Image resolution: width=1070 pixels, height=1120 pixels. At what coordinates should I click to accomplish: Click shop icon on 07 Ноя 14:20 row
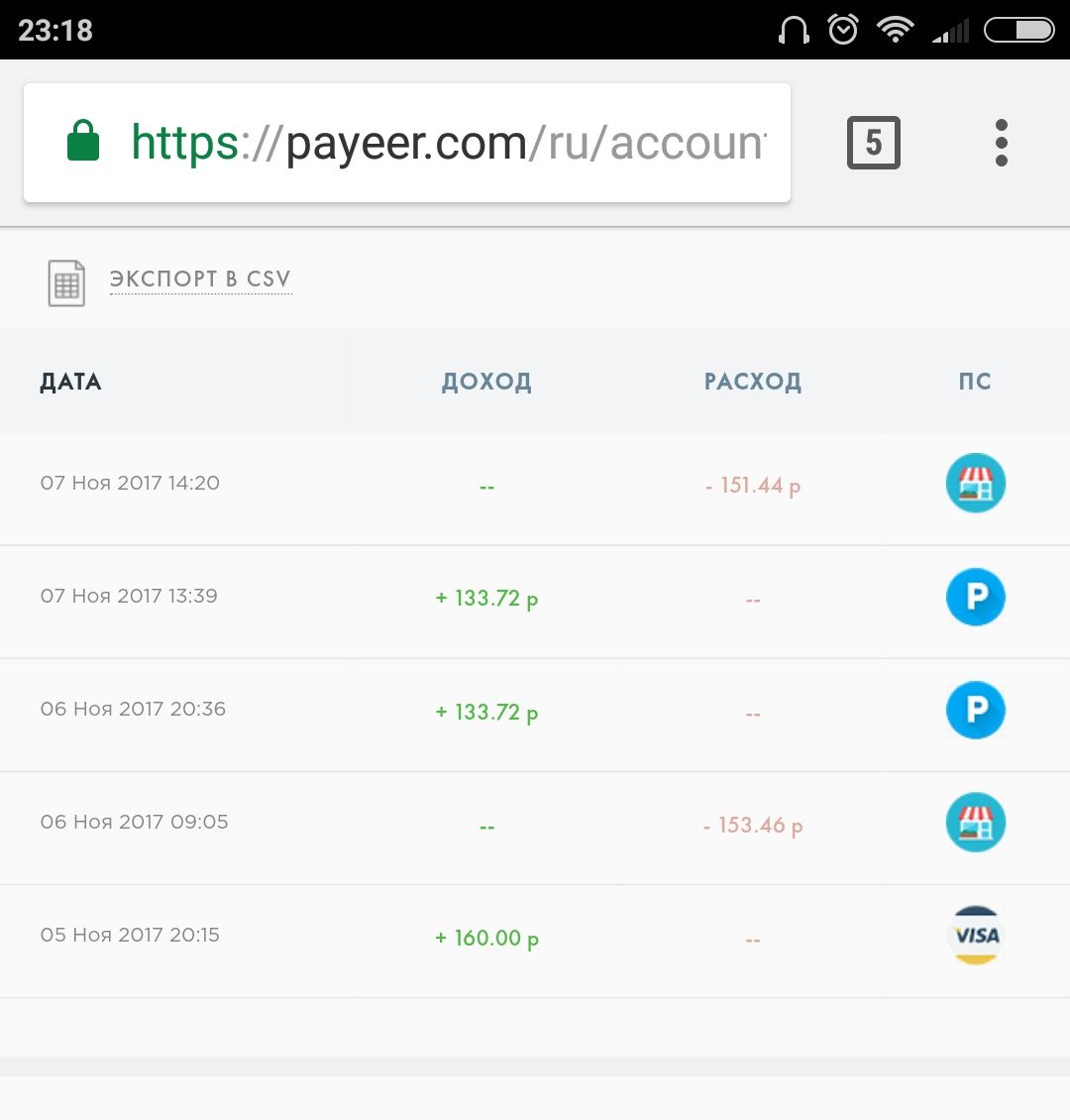pos(976,484)
